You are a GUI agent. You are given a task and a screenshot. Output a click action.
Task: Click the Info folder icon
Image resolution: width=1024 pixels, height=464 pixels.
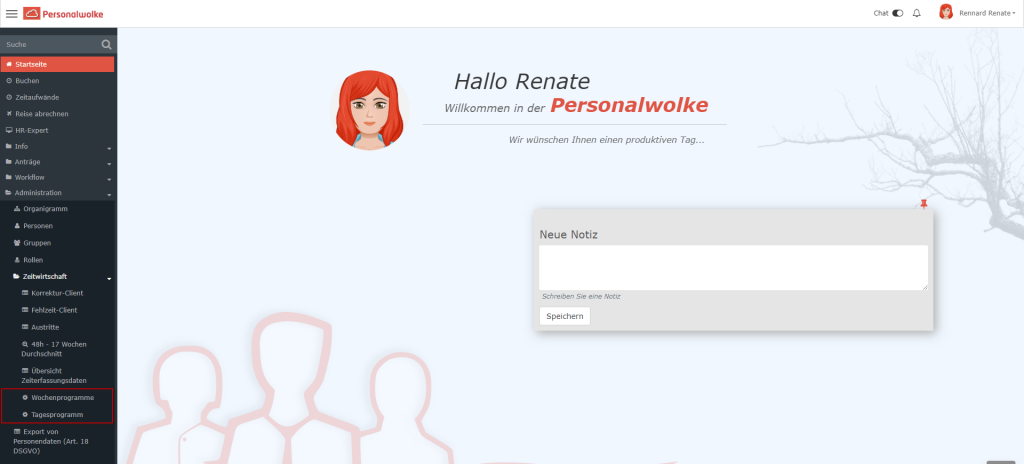point(8,146)
